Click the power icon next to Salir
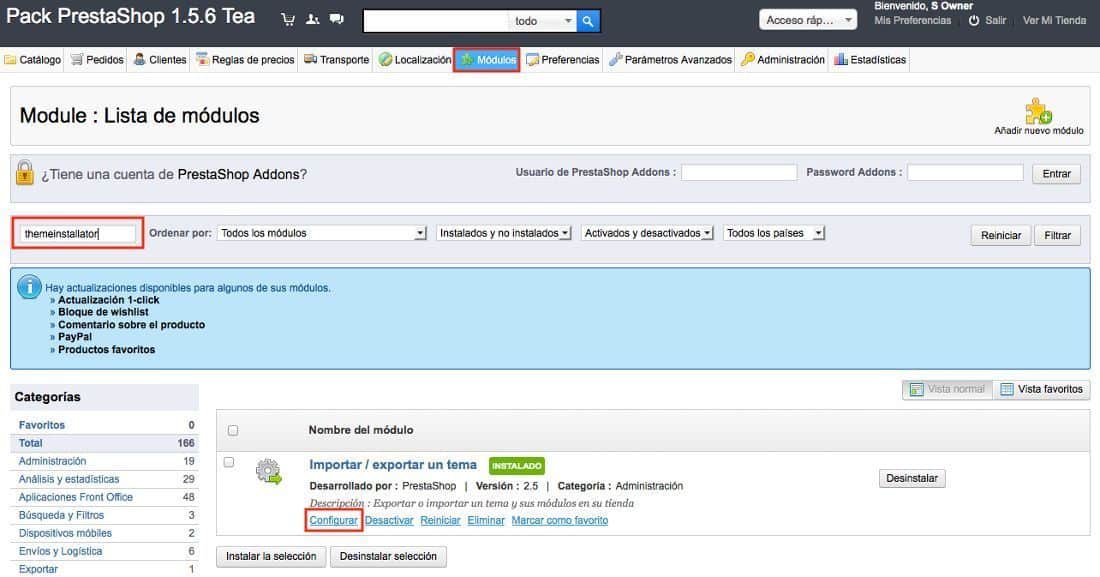 (974, 20)
